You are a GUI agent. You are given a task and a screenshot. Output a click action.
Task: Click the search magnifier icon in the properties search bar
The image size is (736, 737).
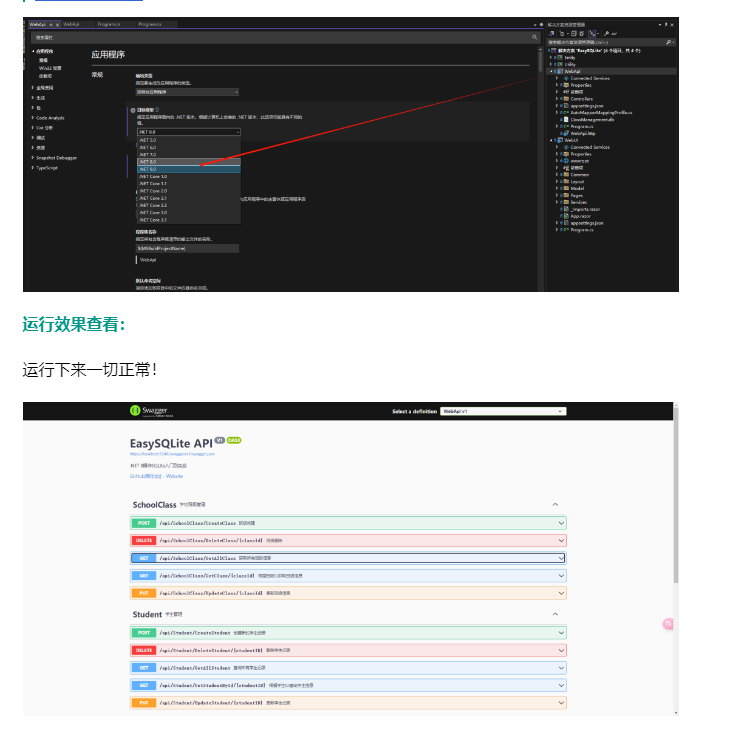pos(534,37)
